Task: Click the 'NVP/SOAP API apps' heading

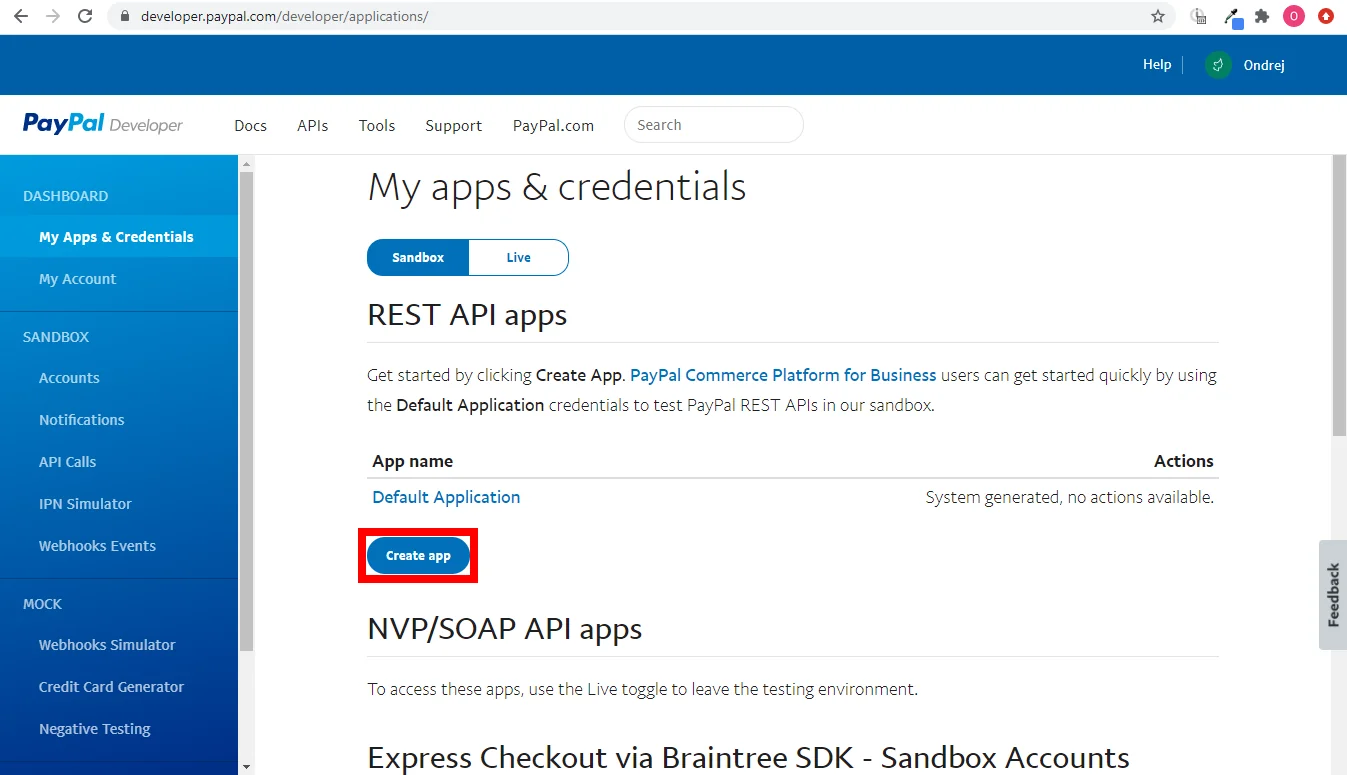Action: tap(505, 629)
